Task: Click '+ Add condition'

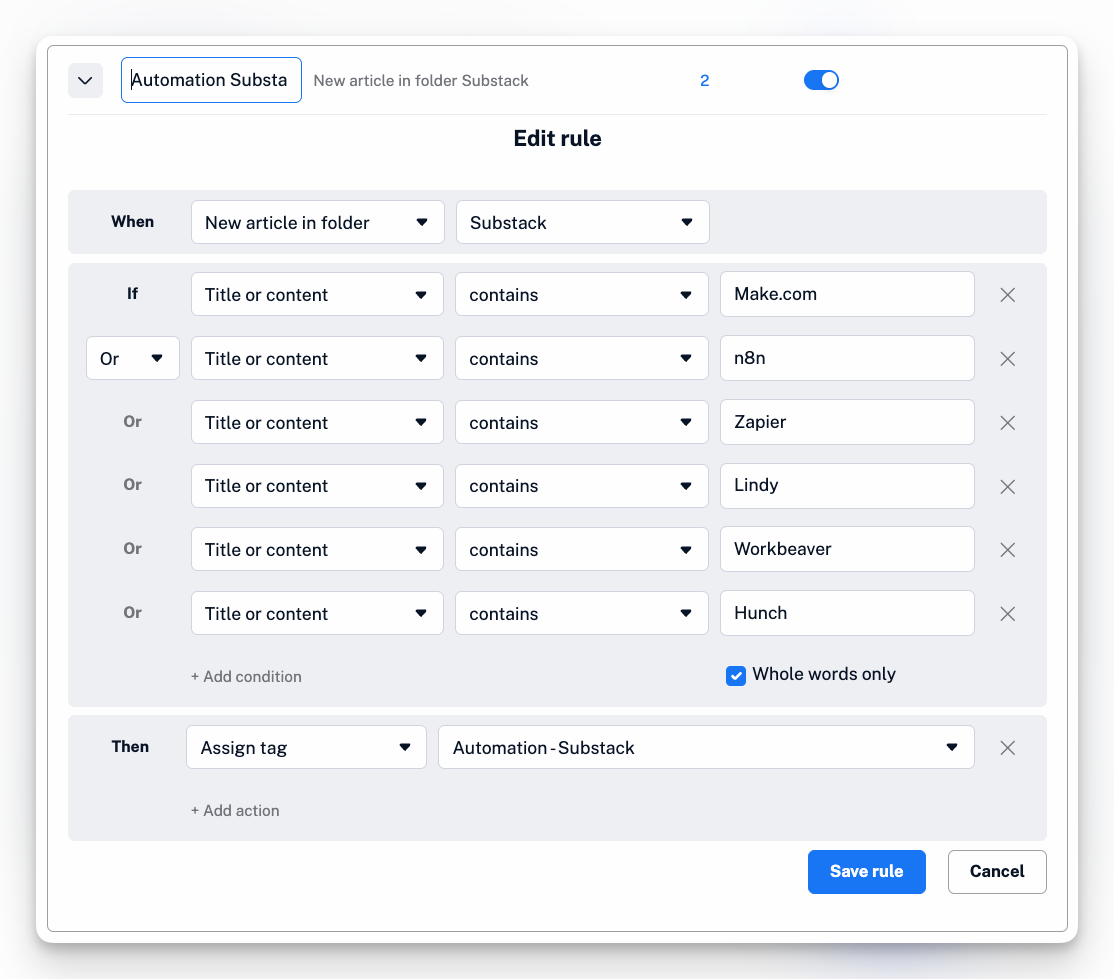Action: (x=246, y=676)
